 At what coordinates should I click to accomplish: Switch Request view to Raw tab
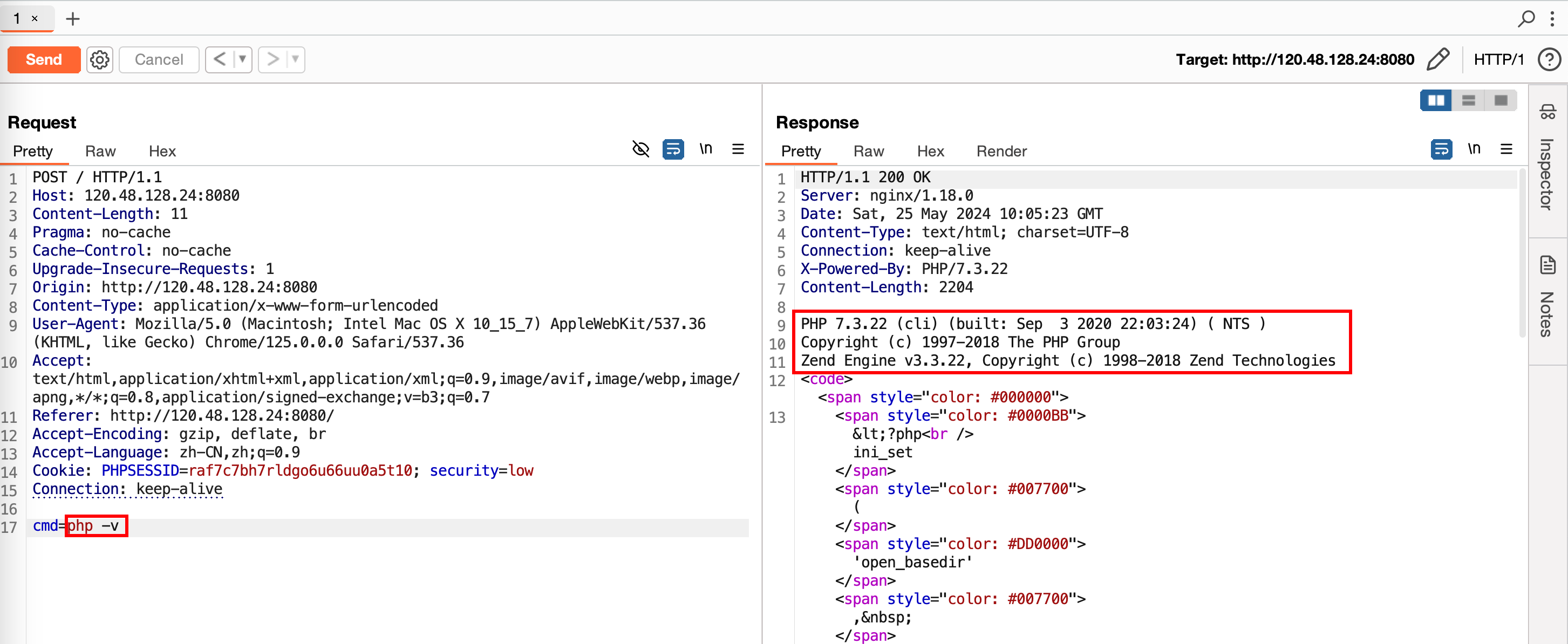tap(100, 151)
